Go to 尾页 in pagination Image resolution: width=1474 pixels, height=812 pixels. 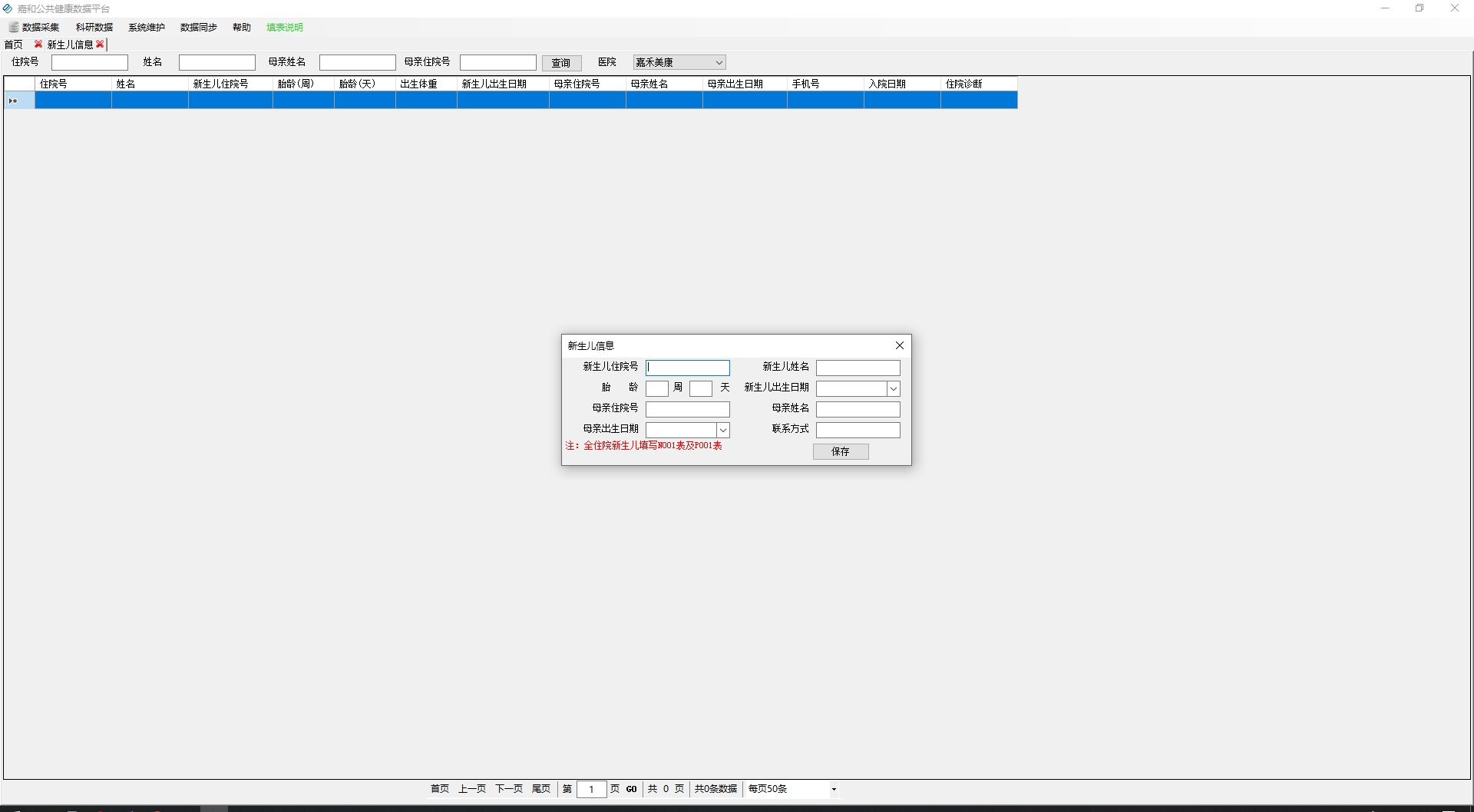pos(541,789)
